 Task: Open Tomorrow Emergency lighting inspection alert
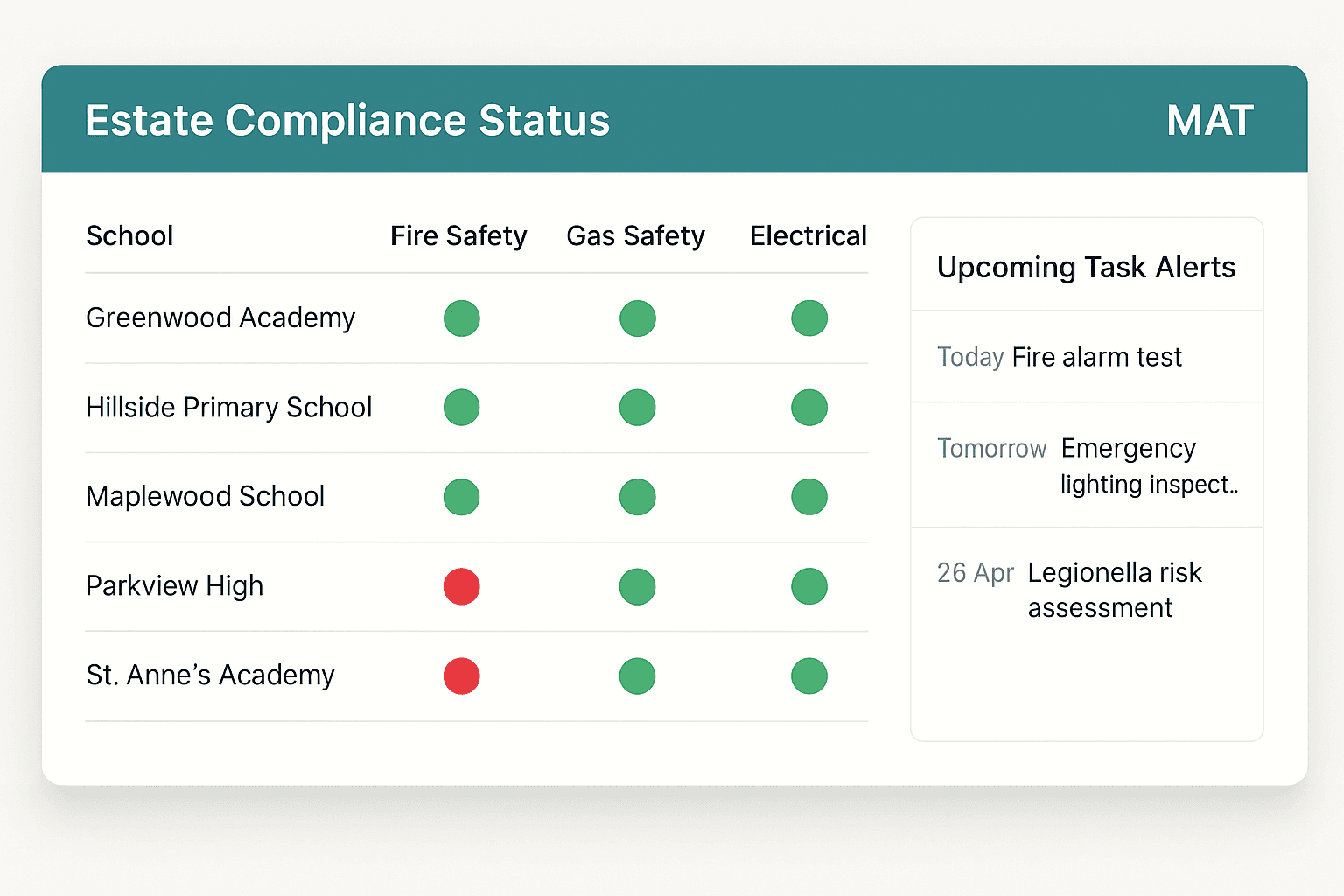[1087, 465]
